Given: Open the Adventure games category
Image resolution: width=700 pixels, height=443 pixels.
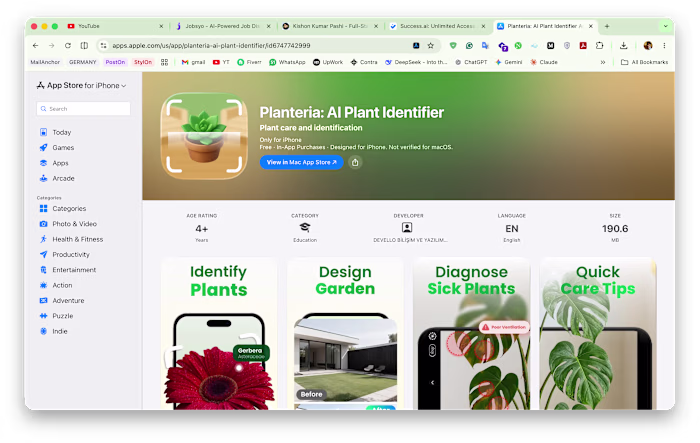Looking at the screenshot, I should pyautogui.click(x=62, y=301).
